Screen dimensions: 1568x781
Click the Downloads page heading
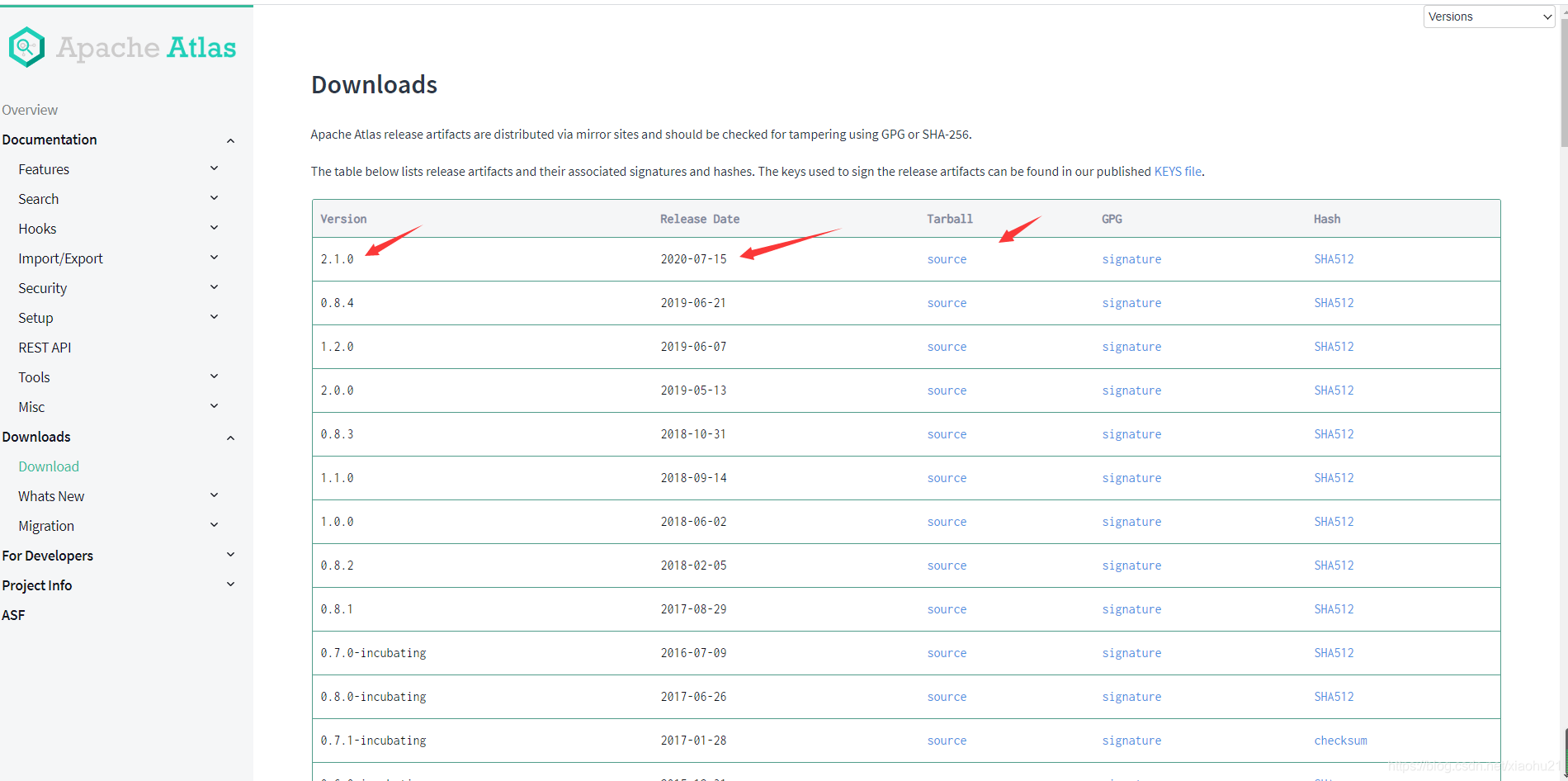pyautogui.click(x=374, y=84)
